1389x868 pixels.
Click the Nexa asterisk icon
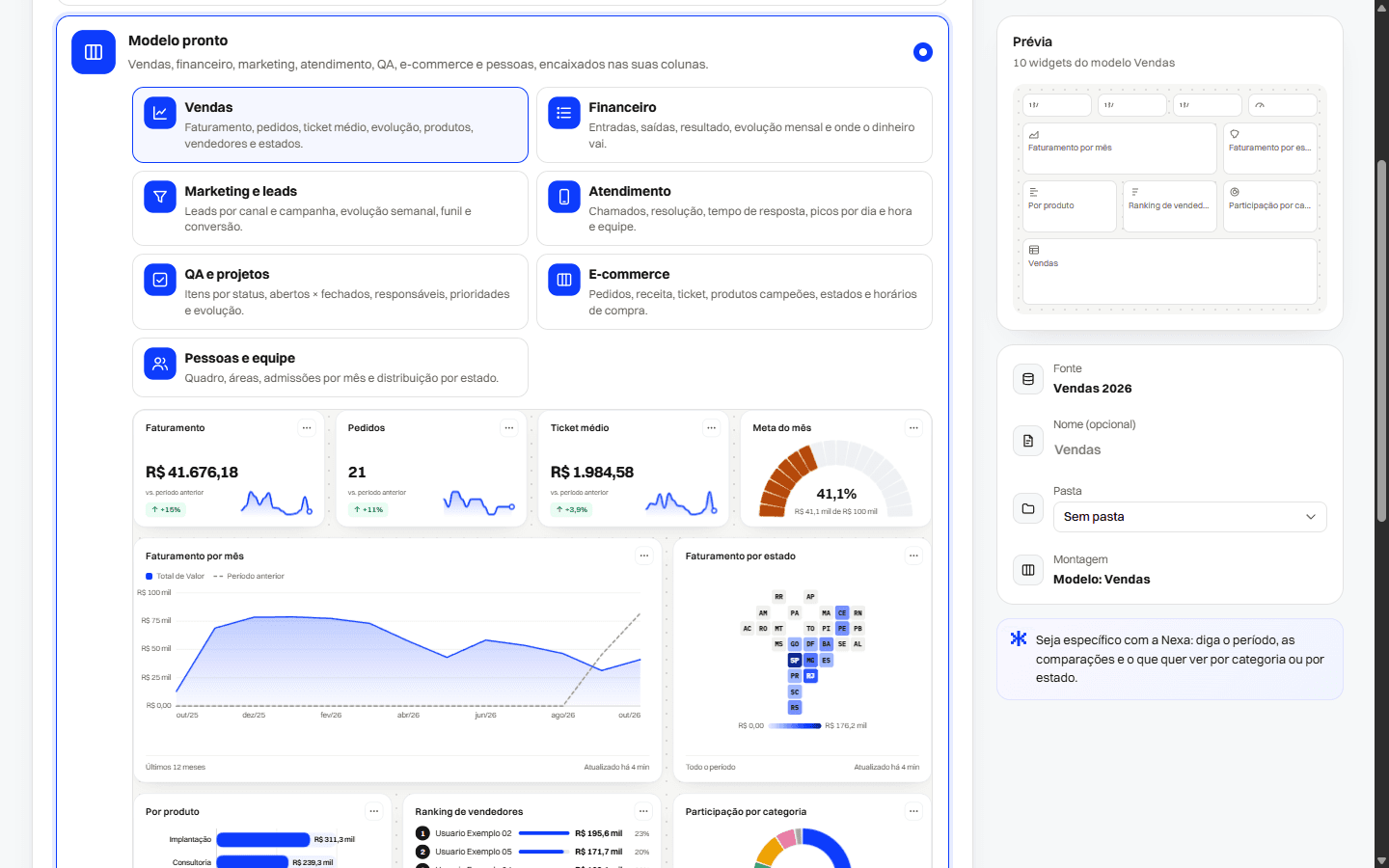pos(1019,638)
